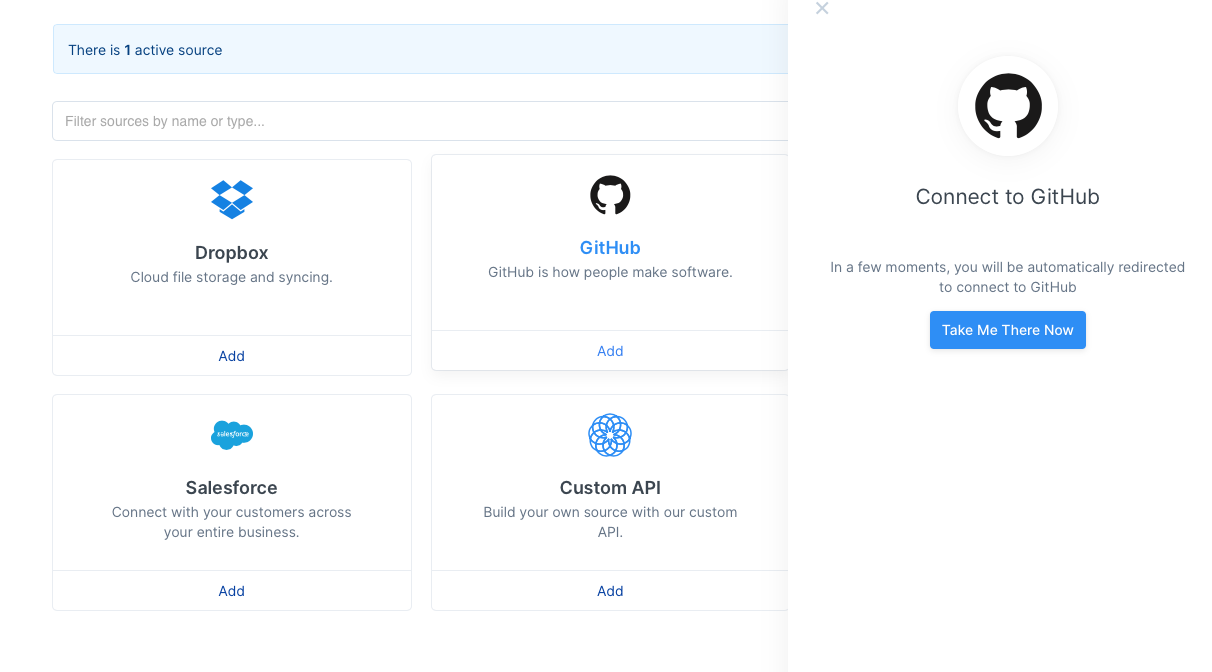Add the GitHub source

pyautogui.click(x=610, y=351)
